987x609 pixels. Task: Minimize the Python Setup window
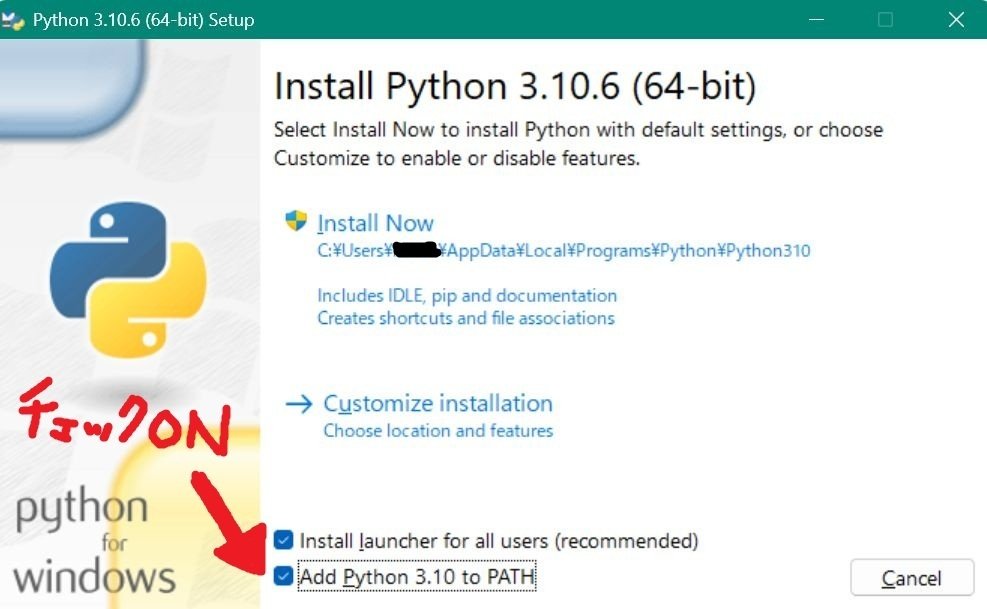pos(816,20)
